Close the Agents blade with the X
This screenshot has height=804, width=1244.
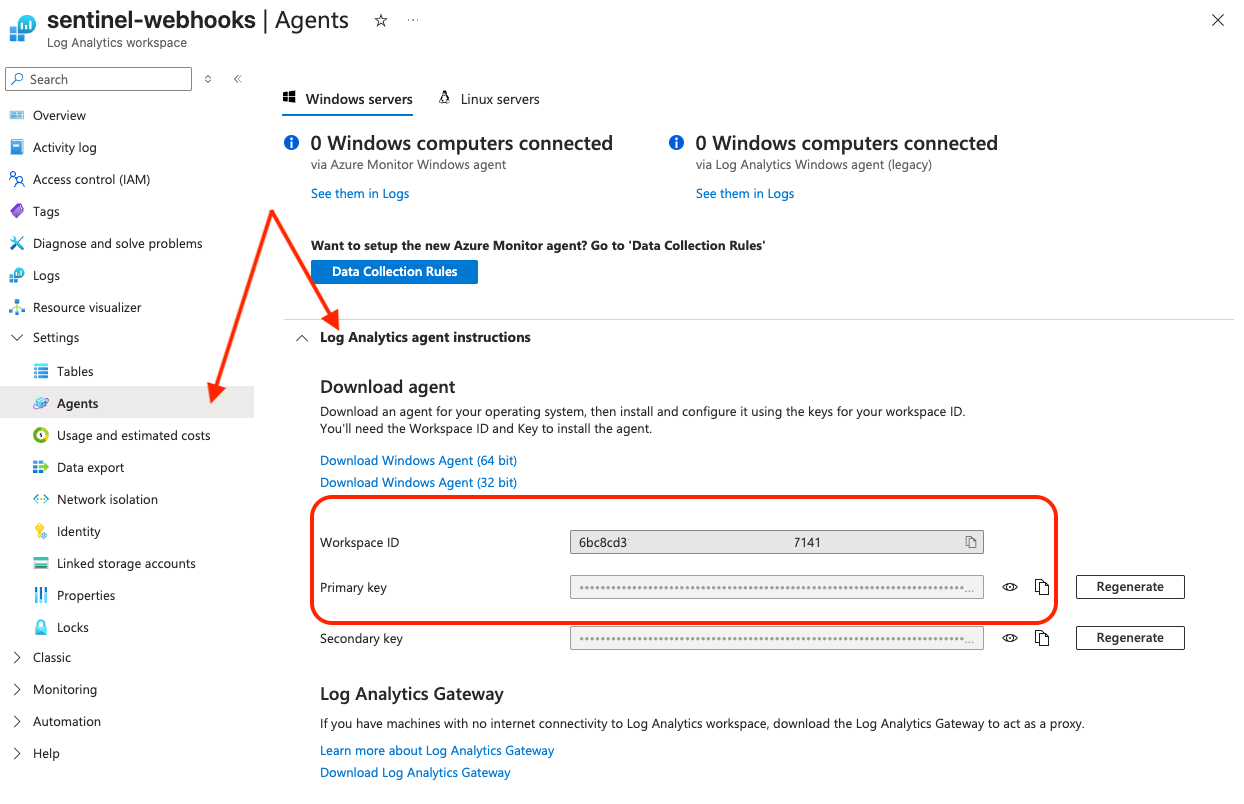[1218, 20]
